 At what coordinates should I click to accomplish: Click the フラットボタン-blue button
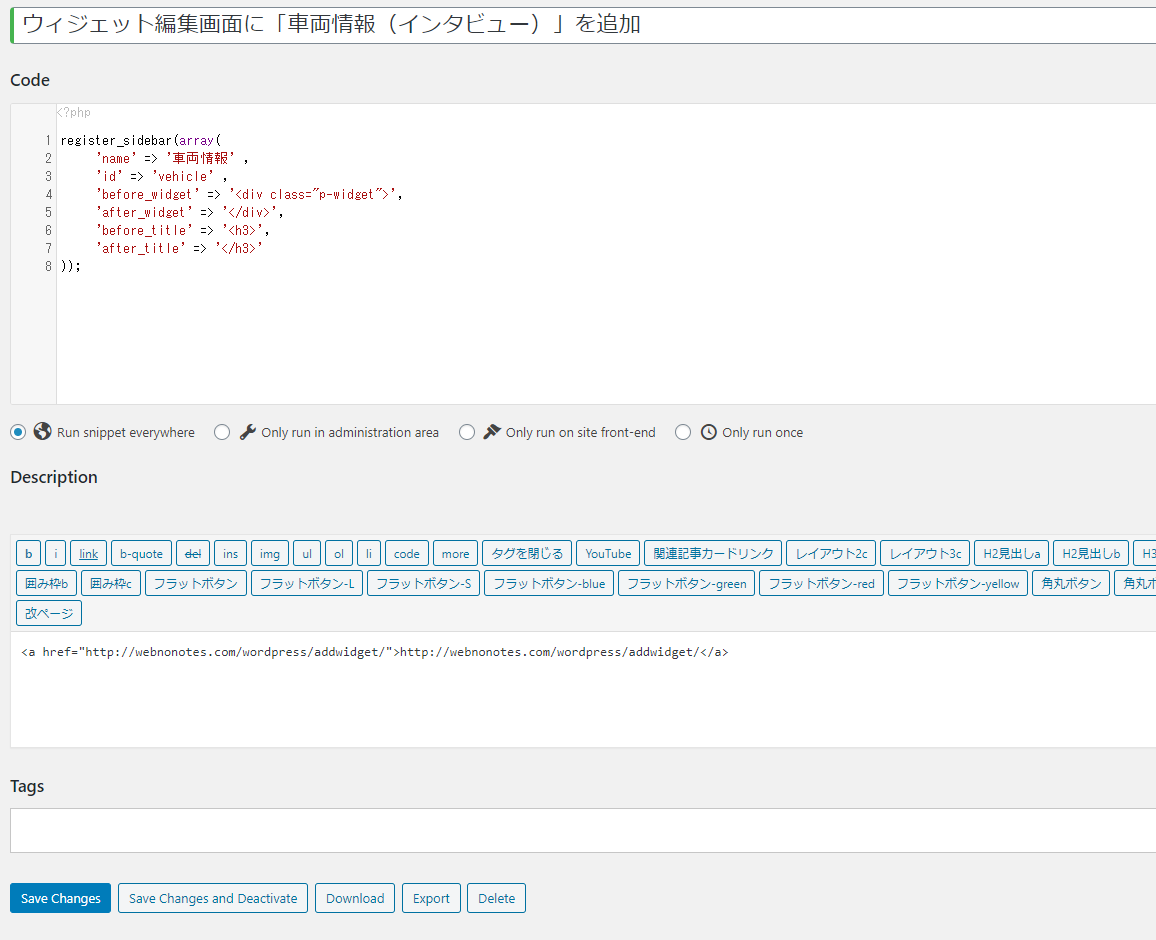coord(549,583)
